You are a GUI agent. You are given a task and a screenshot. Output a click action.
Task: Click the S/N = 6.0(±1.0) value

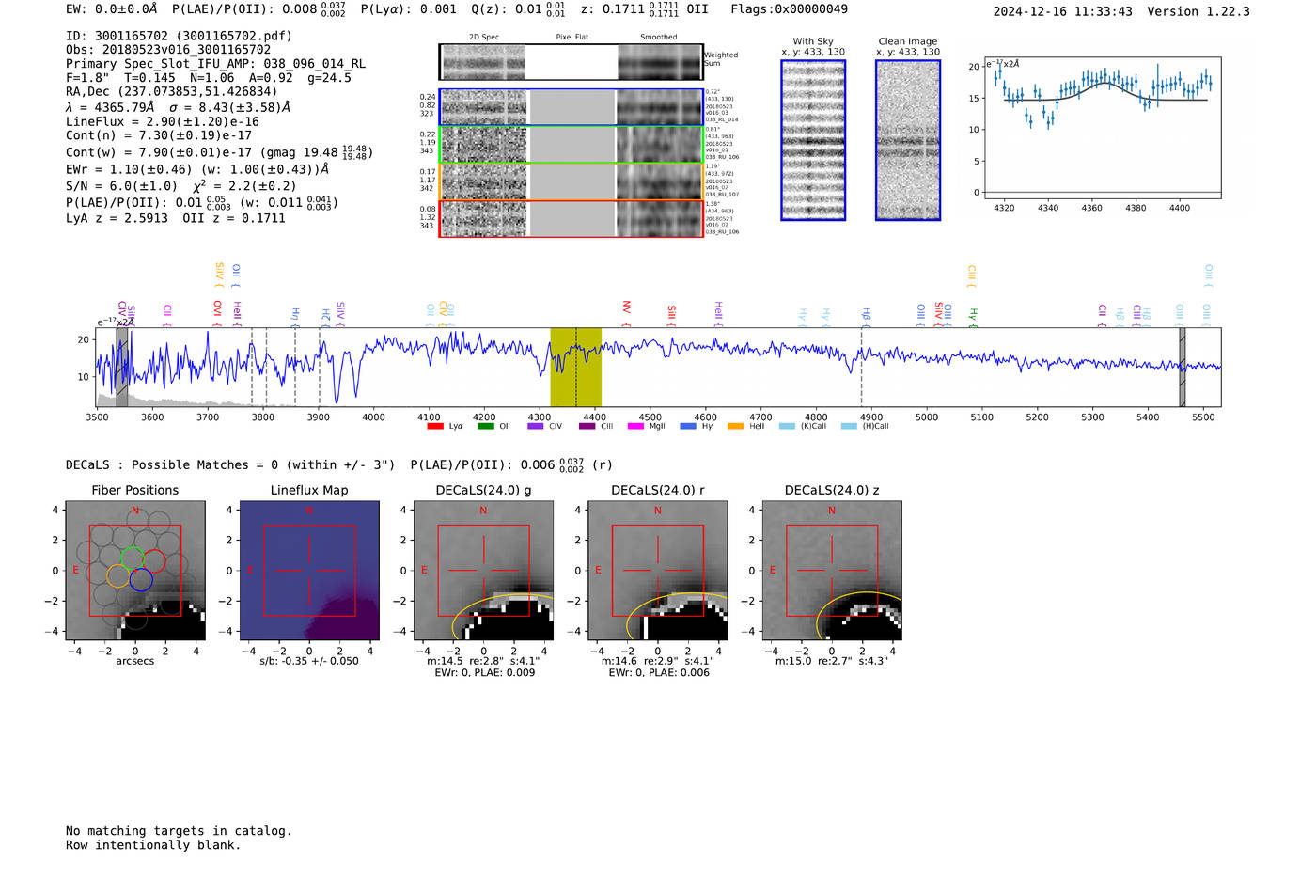121,186
